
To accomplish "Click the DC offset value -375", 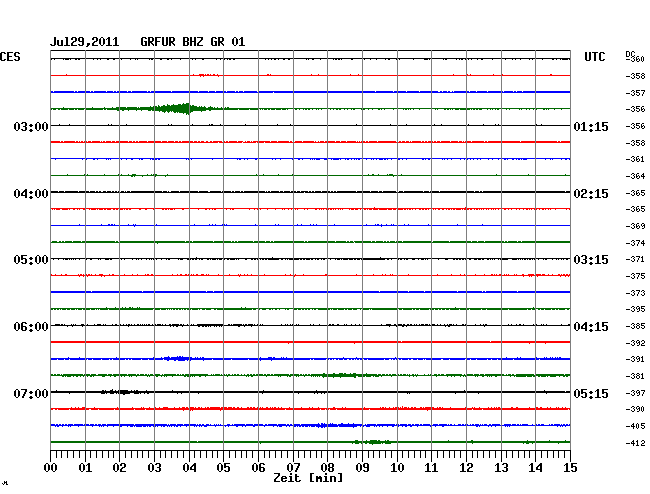I will [x=635, y=276].
